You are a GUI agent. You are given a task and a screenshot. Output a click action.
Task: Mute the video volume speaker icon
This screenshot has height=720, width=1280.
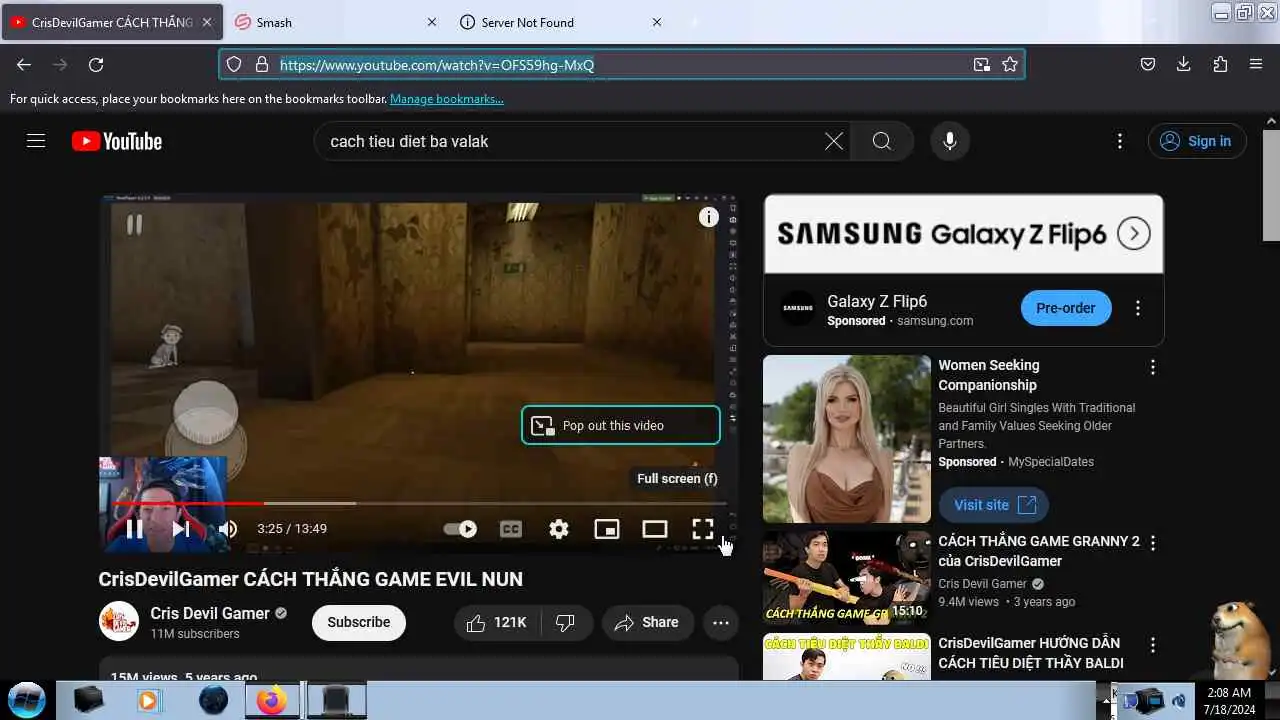(228, 529)
